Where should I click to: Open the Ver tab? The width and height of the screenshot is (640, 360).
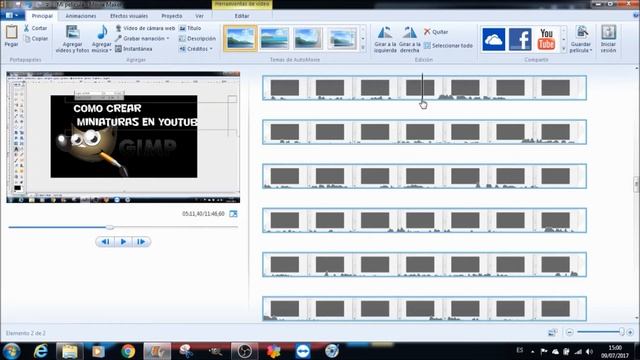click(x=199, y=16)
